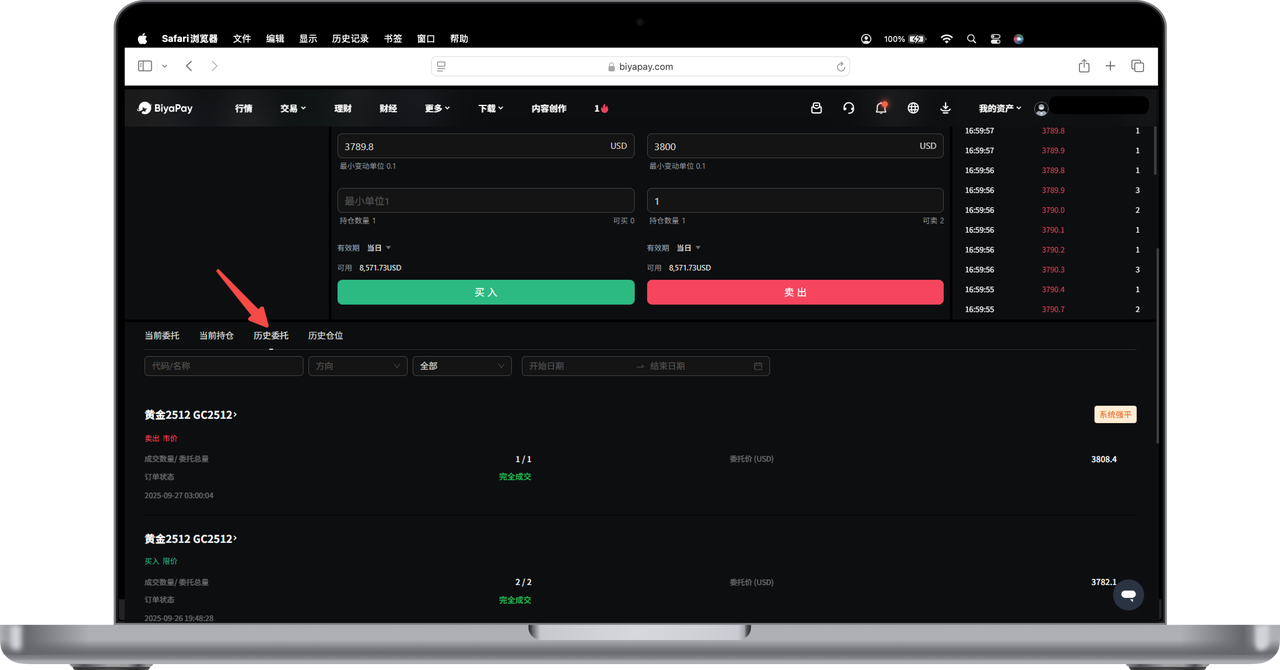This screenshot has height=670, width=1280.
Task: Switch to the 当前持仓 tab
Action: (x=216, y=336)
